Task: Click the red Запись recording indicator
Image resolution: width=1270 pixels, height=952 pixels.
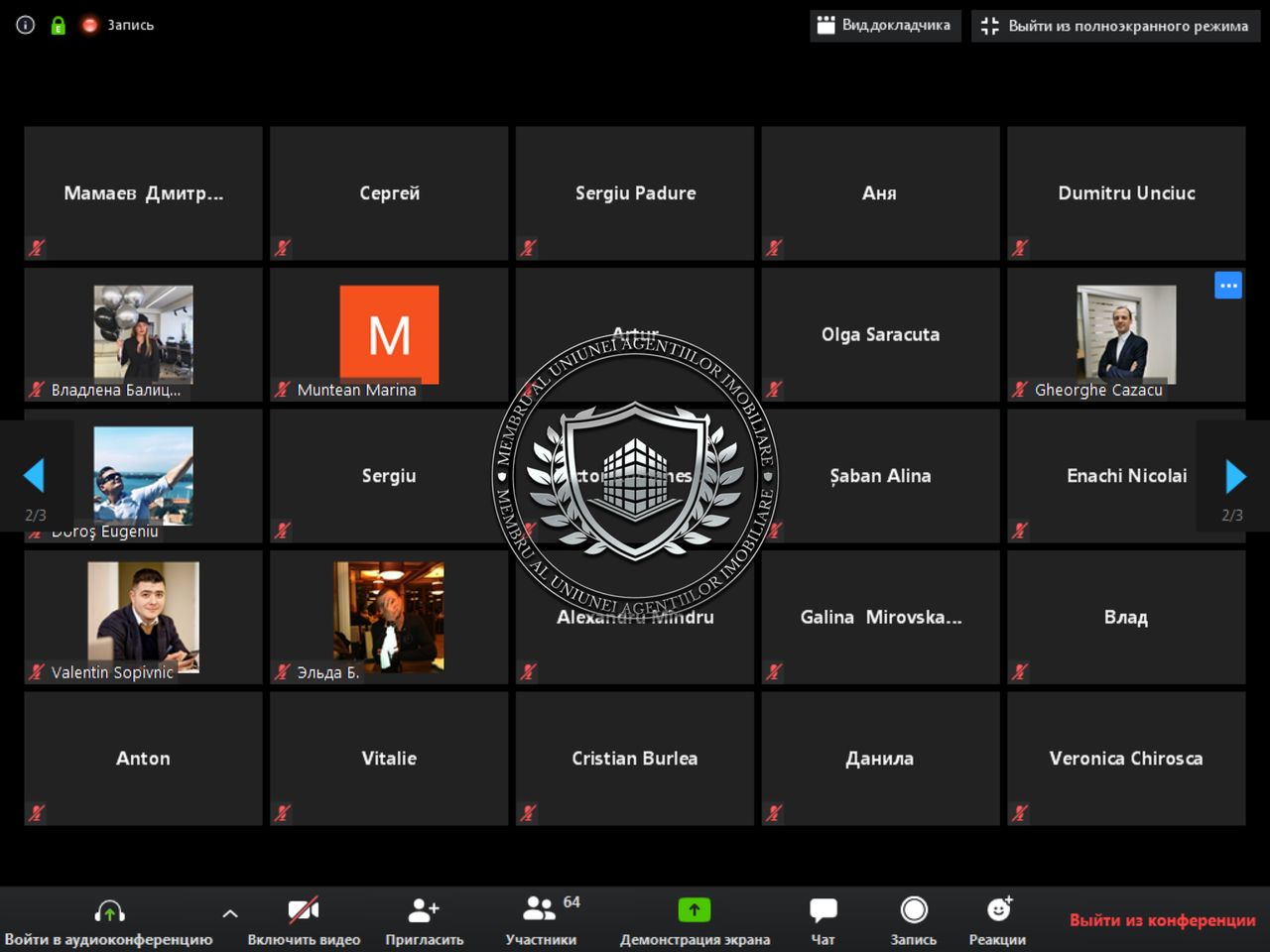Action: (119, 25)
